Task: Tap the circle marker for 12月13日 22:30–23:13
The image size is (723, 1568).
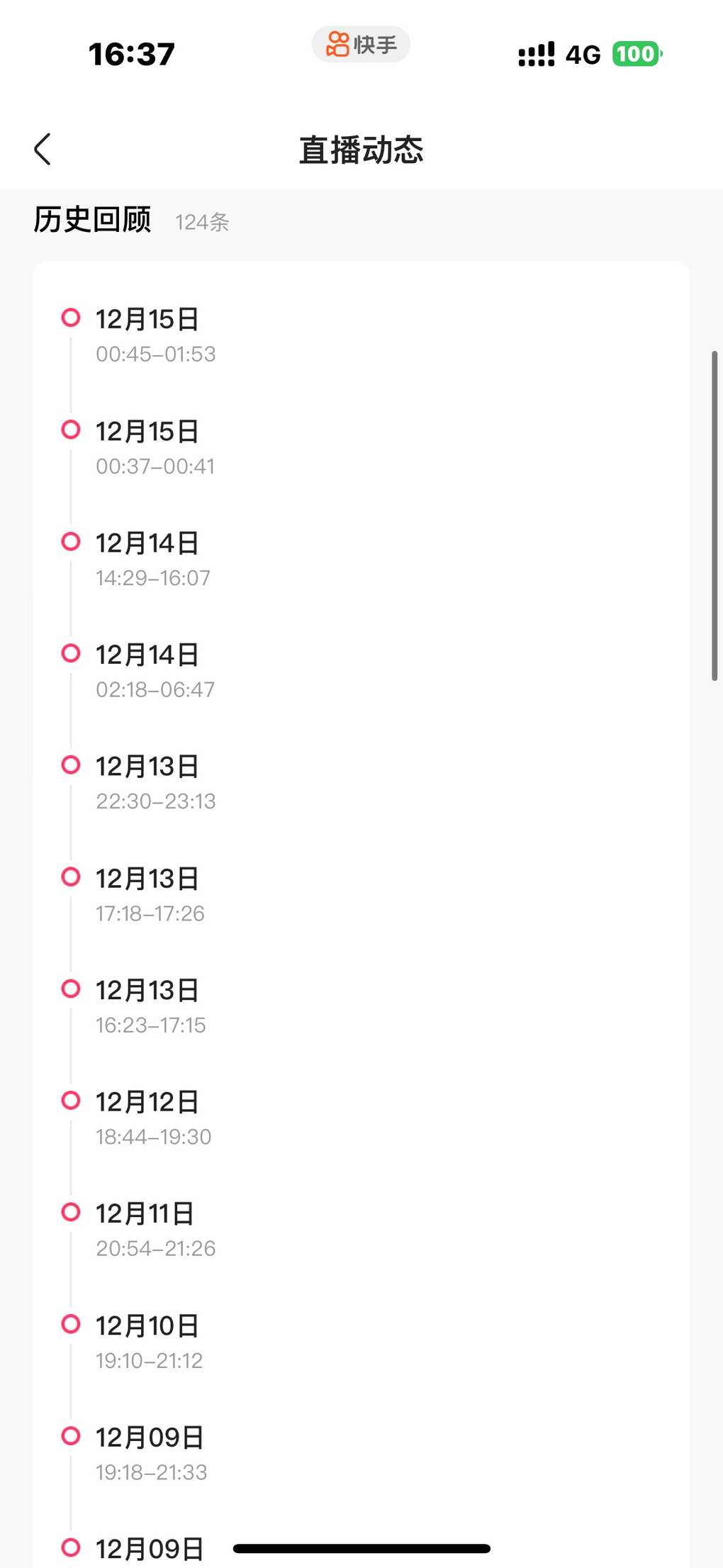Action: pos(71,764)
